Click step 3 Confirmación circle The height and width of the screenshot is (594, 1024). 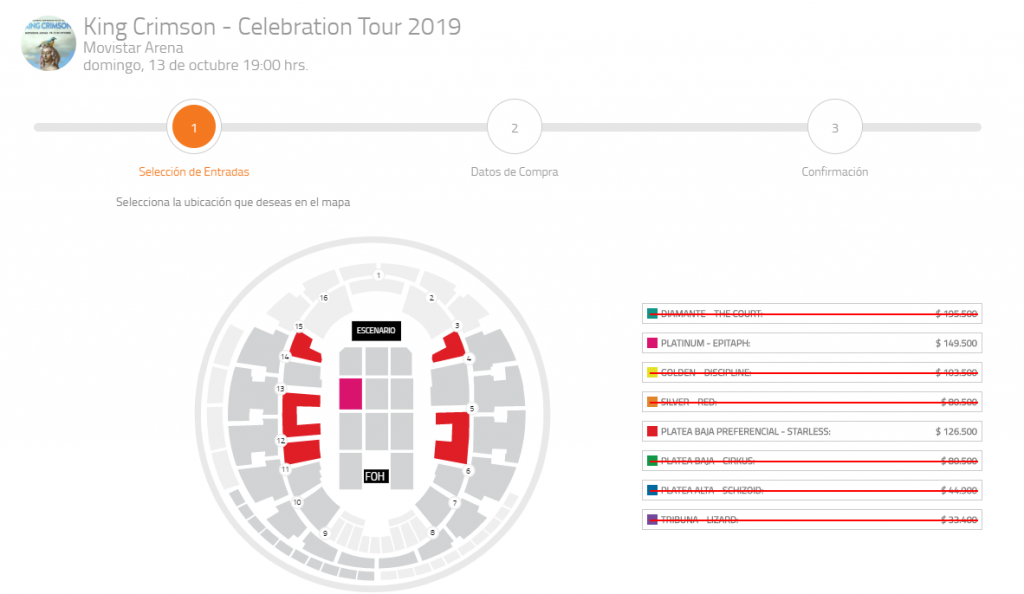pyautogui.click(x=834, y=128)
